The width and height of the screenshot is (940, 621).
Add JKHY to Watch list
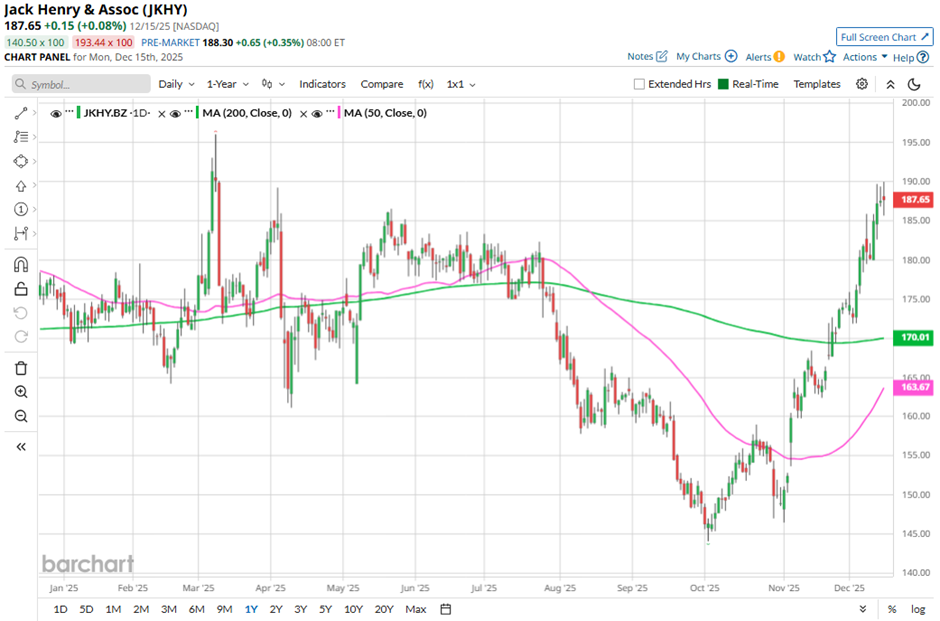tap(815, 57)
